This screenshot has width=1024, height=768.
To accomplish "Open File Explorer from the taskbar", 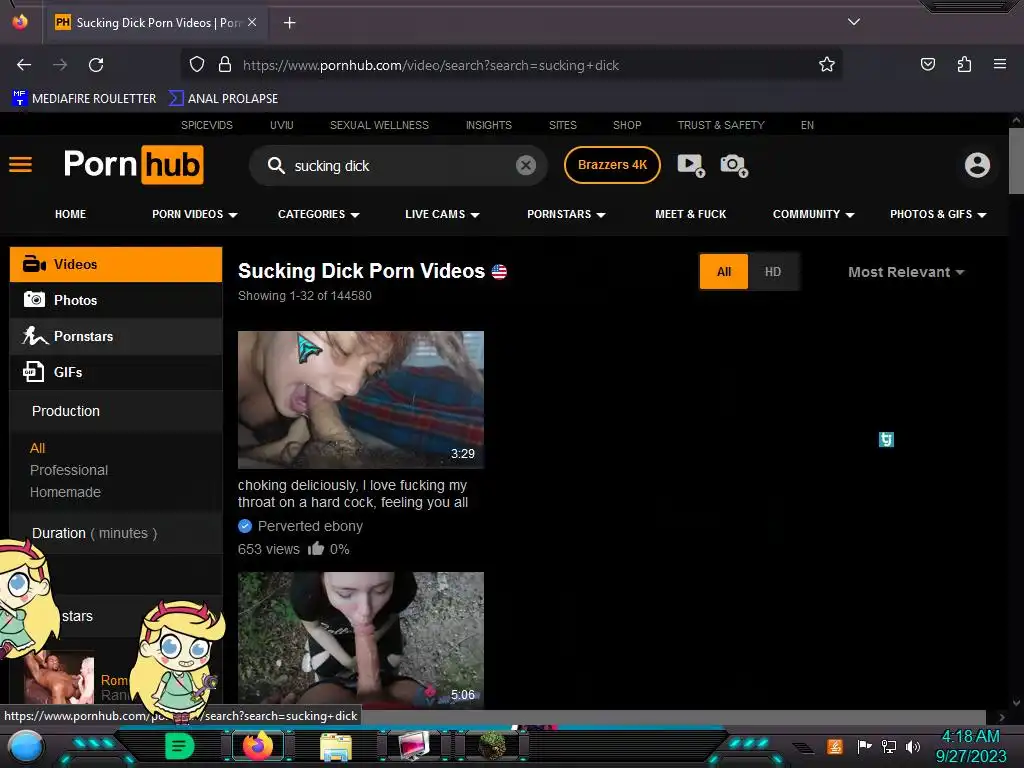I will tap(336, 747).
